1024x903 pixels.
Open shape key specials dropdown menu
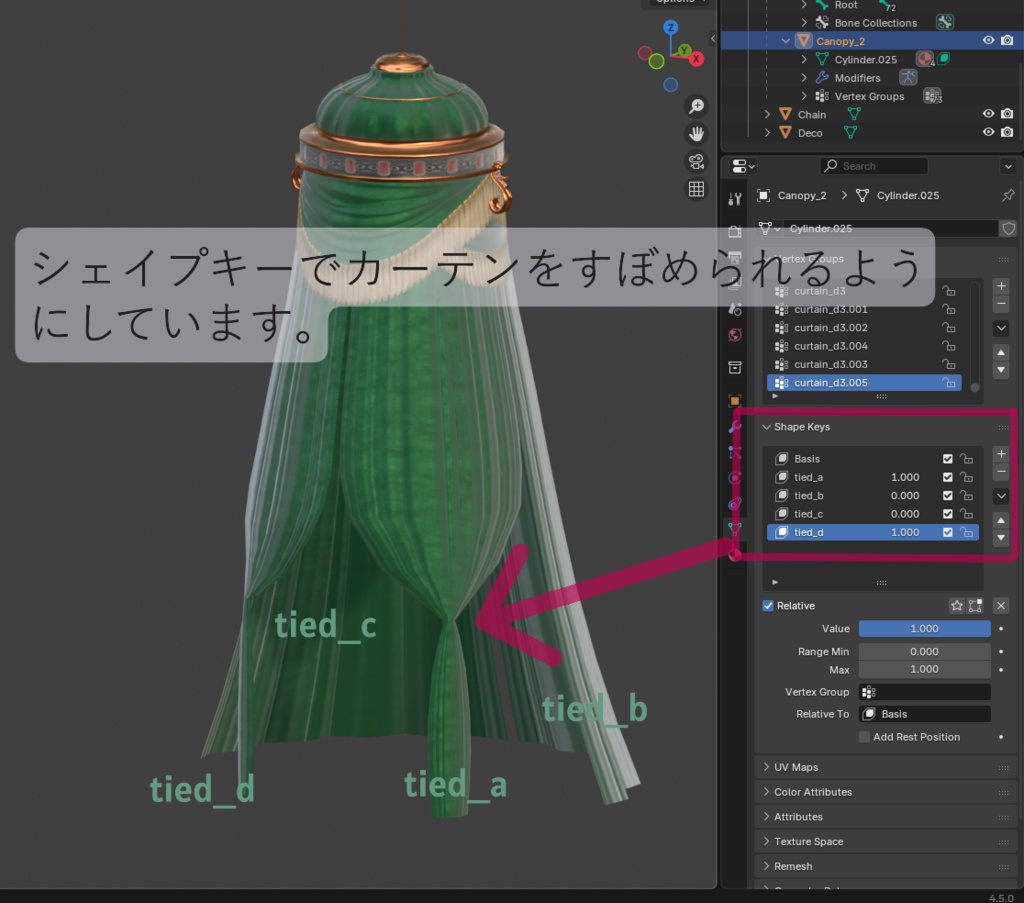tap(1001, 496)
